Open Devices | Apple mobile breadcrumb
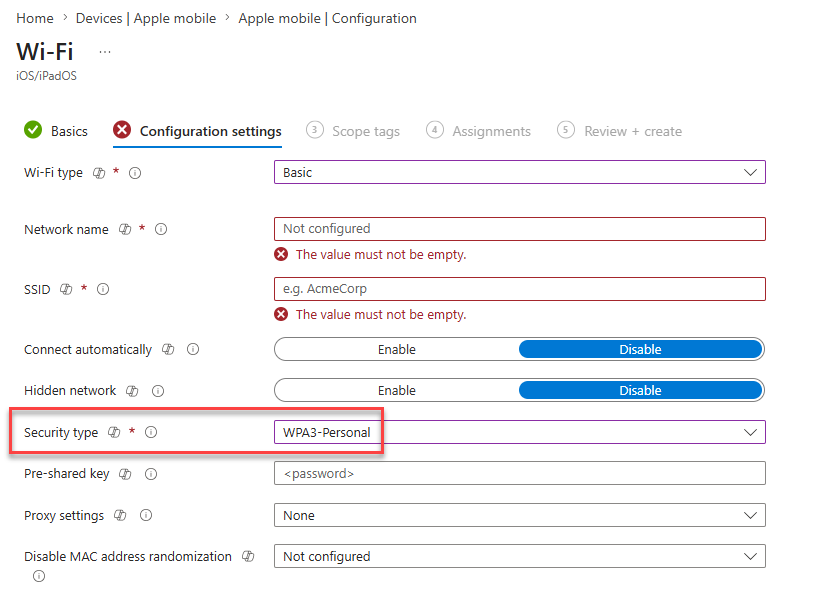The width and height of the screenshot is (836, 593). [x=146, y=18]
